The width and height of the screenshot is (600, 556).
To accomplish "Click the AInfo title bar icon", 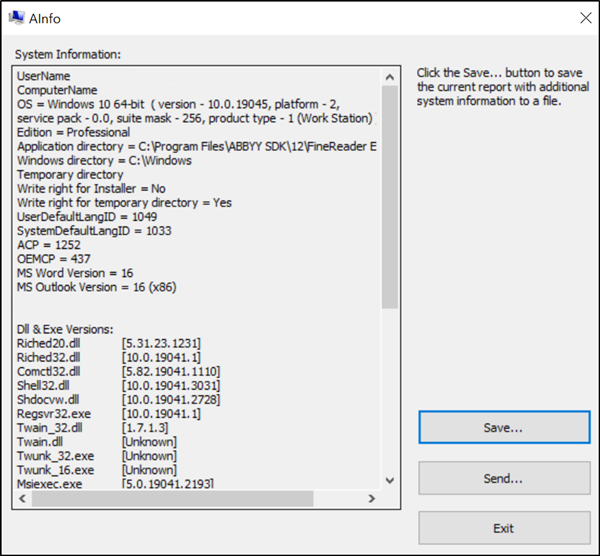I will click(16, 18).
